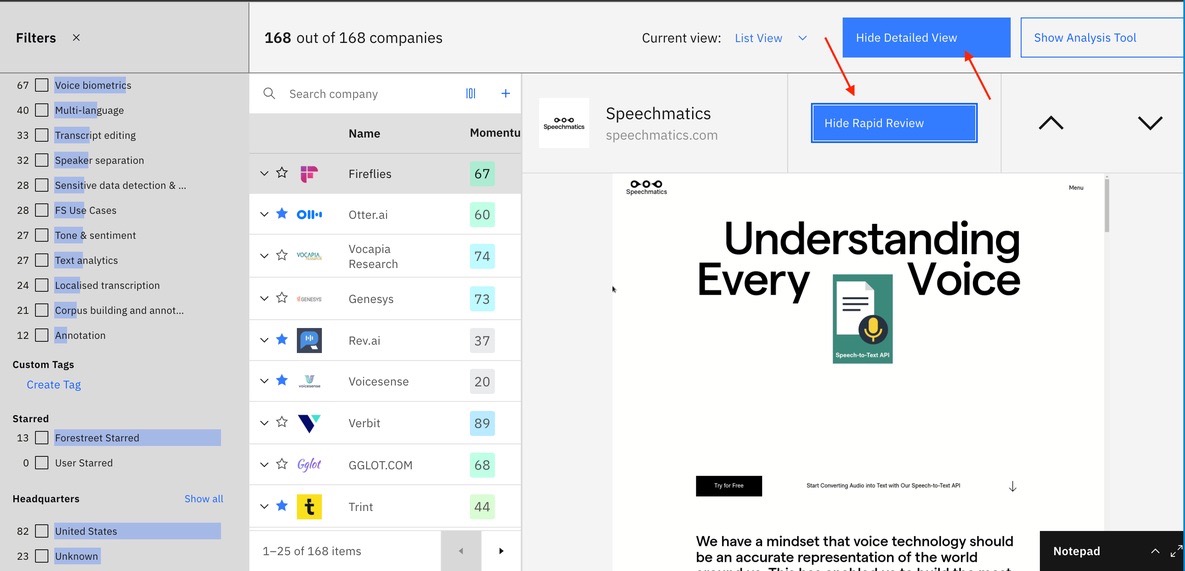The width and height of the screenshot is (1185, 571).
Task: Star the Verbit company
Action: pyautogui.click(x=282, y=422)
